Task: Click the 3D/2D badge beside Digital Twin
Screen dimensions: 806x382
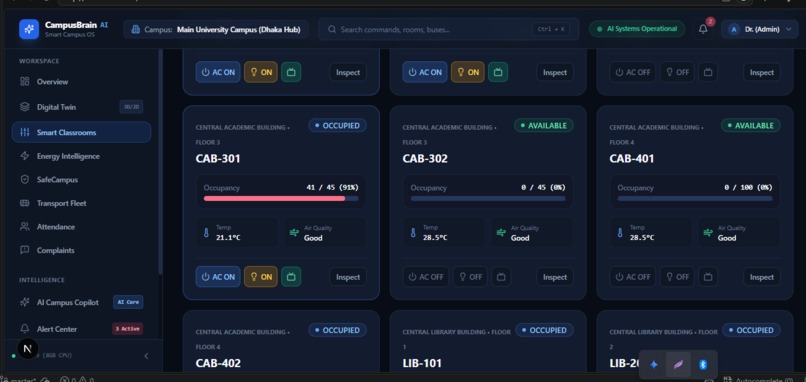Action: 131,107
